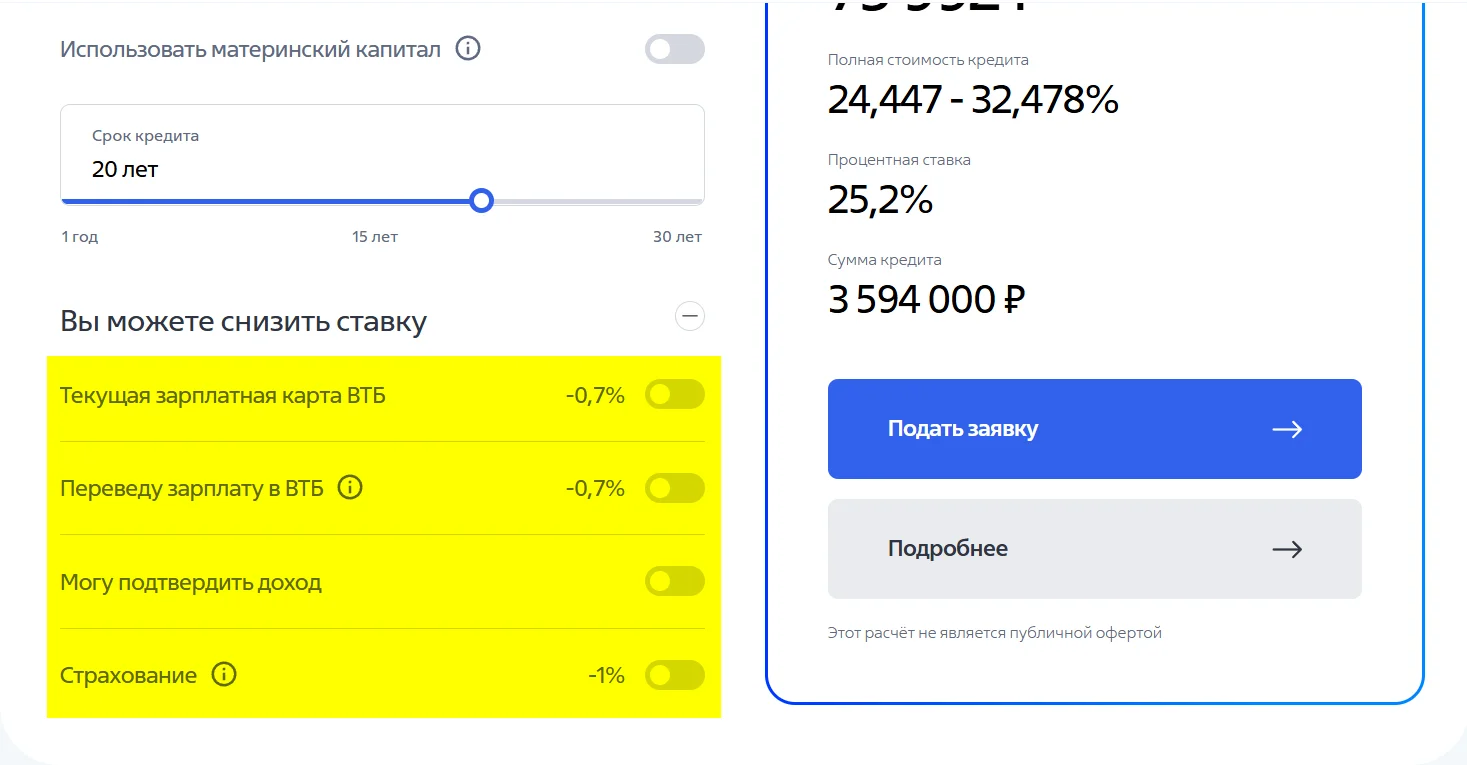1467x765 pixels.
Task: Click the minus icon above the discount list
Action: 689,315
